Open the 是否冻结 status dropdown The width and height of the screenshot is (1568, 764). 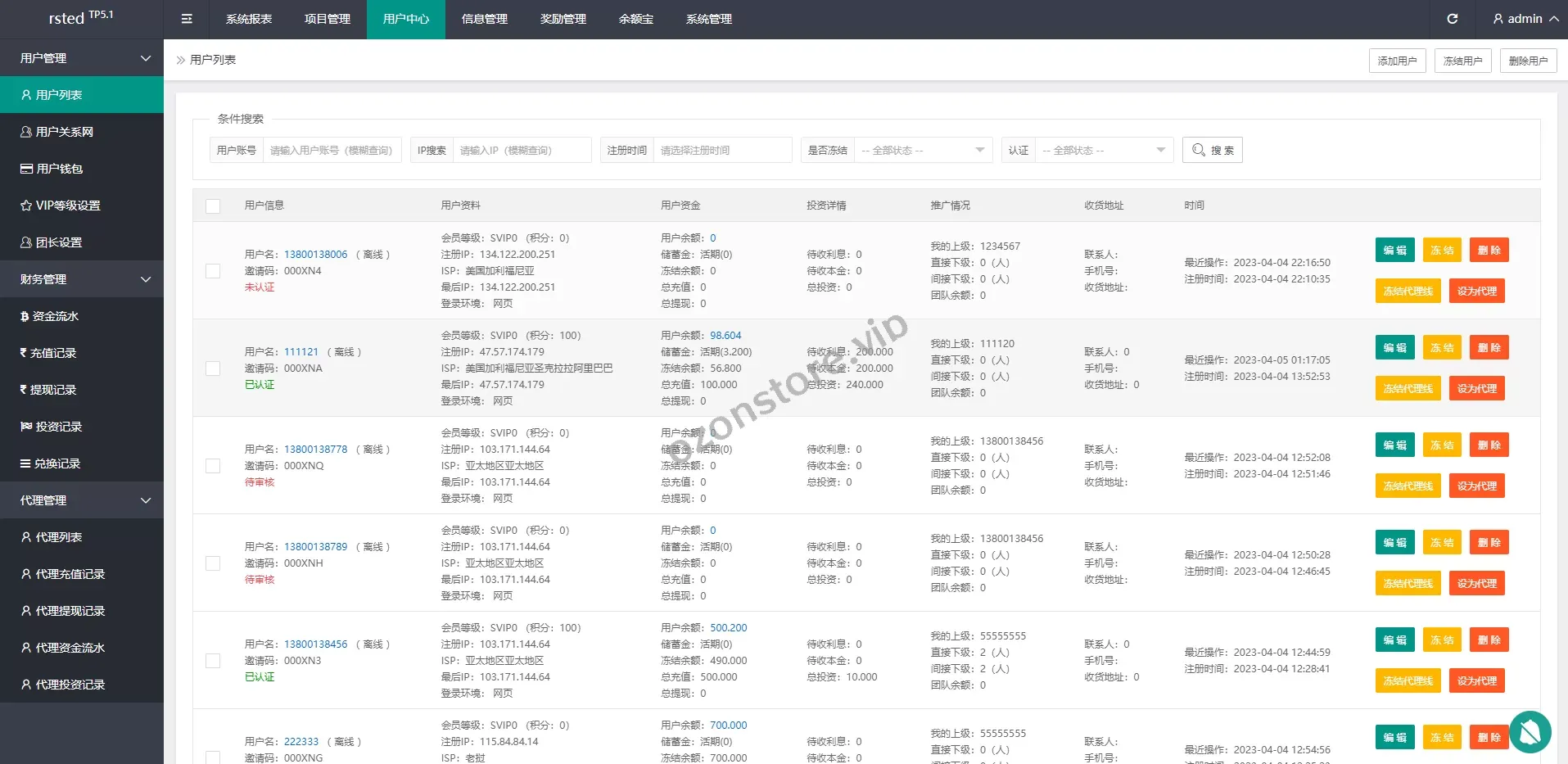[922, 151]
